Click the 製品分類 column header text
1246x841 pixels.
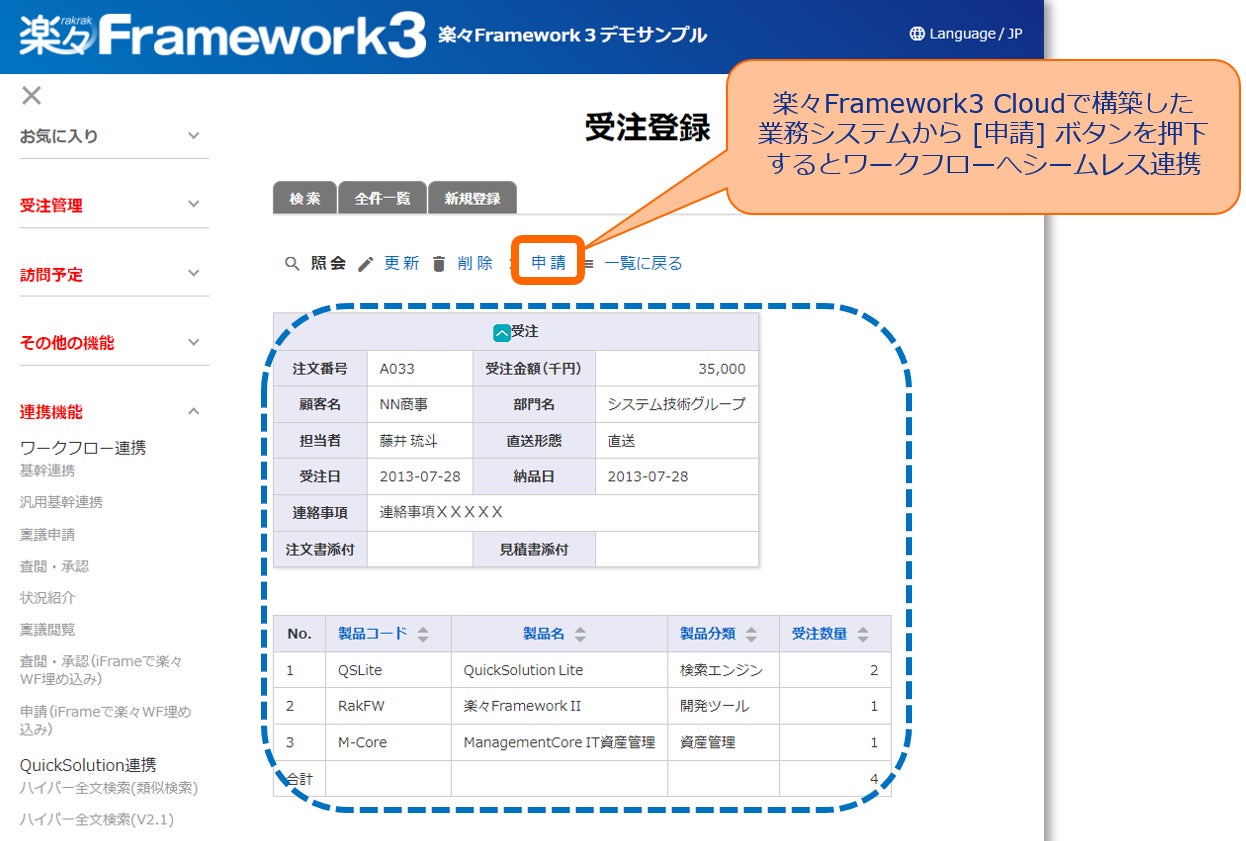click(x=708, y=633)
